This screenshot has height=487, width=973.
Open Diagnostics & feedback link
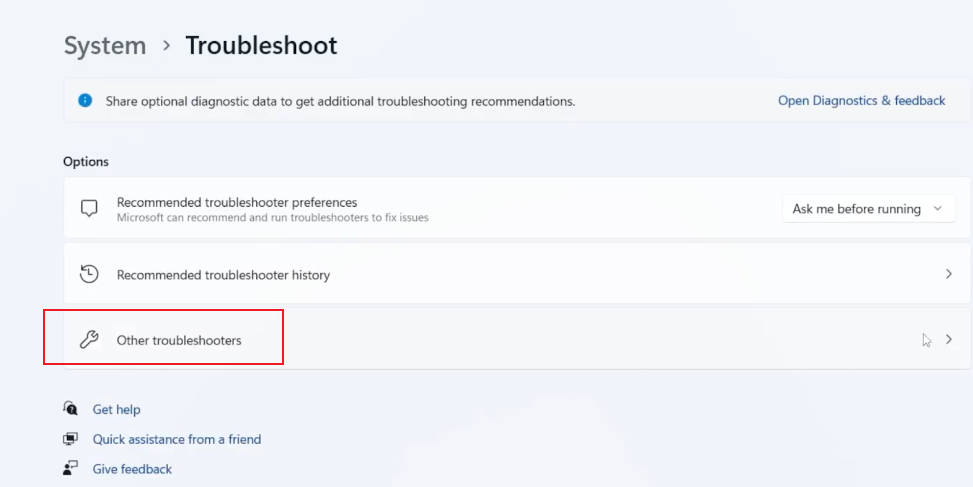coord(861,101)
